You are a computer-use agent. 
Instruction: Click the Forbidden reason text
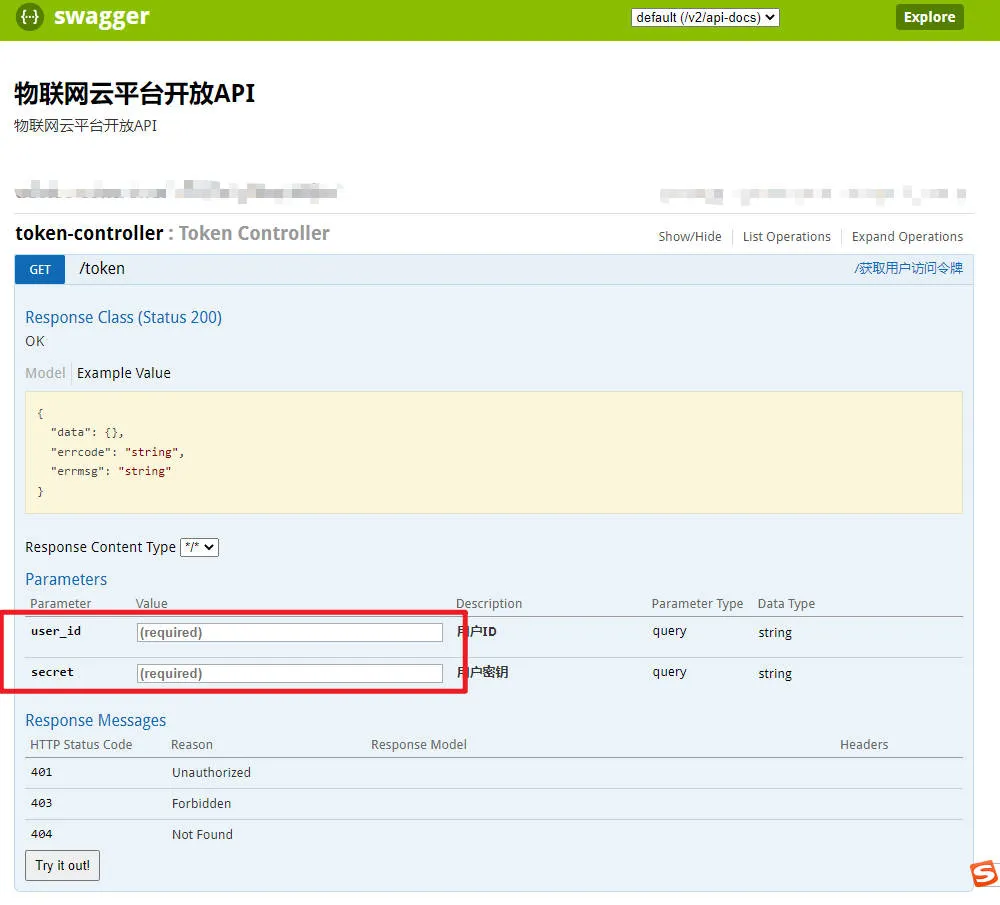(x=202, y=804)
